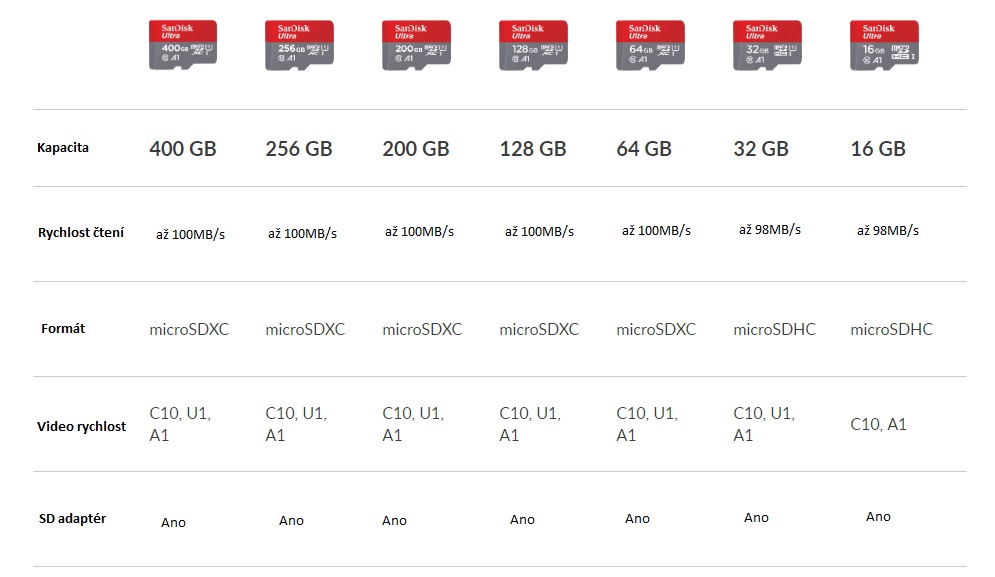Click the SanDisk Ultra 400GB card image
The height and width of the screenshot is (577, 995).
pos(183,45)
